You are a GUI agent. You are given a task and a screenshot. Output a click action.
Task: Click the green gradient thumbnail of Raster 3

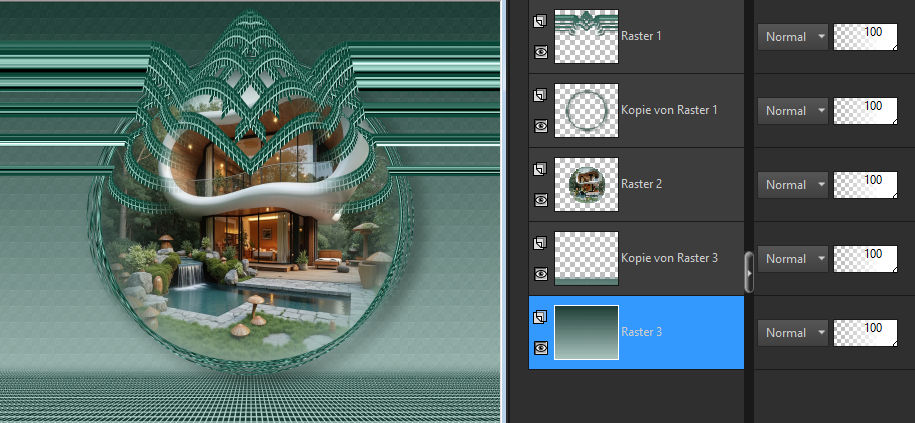[x=586, y=332]
